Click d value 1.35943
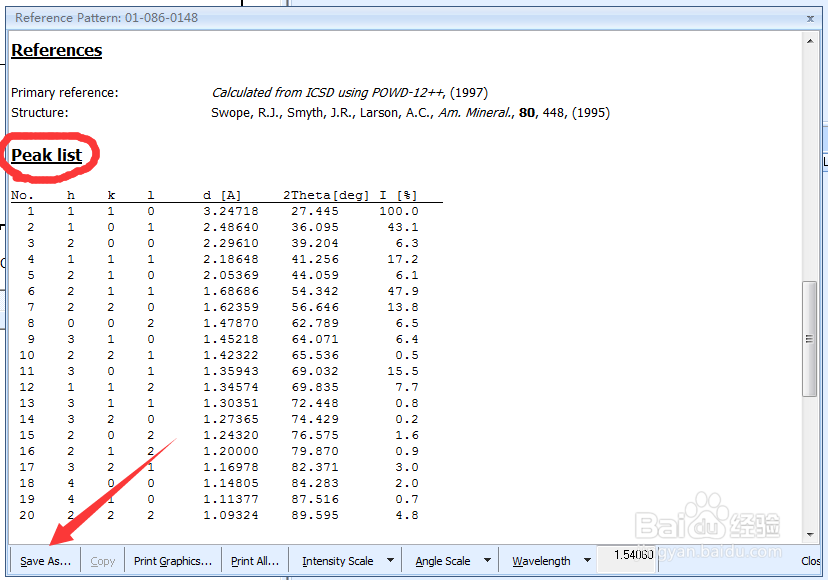This screenshot has width=828, height=580. (x=231, y=371)
